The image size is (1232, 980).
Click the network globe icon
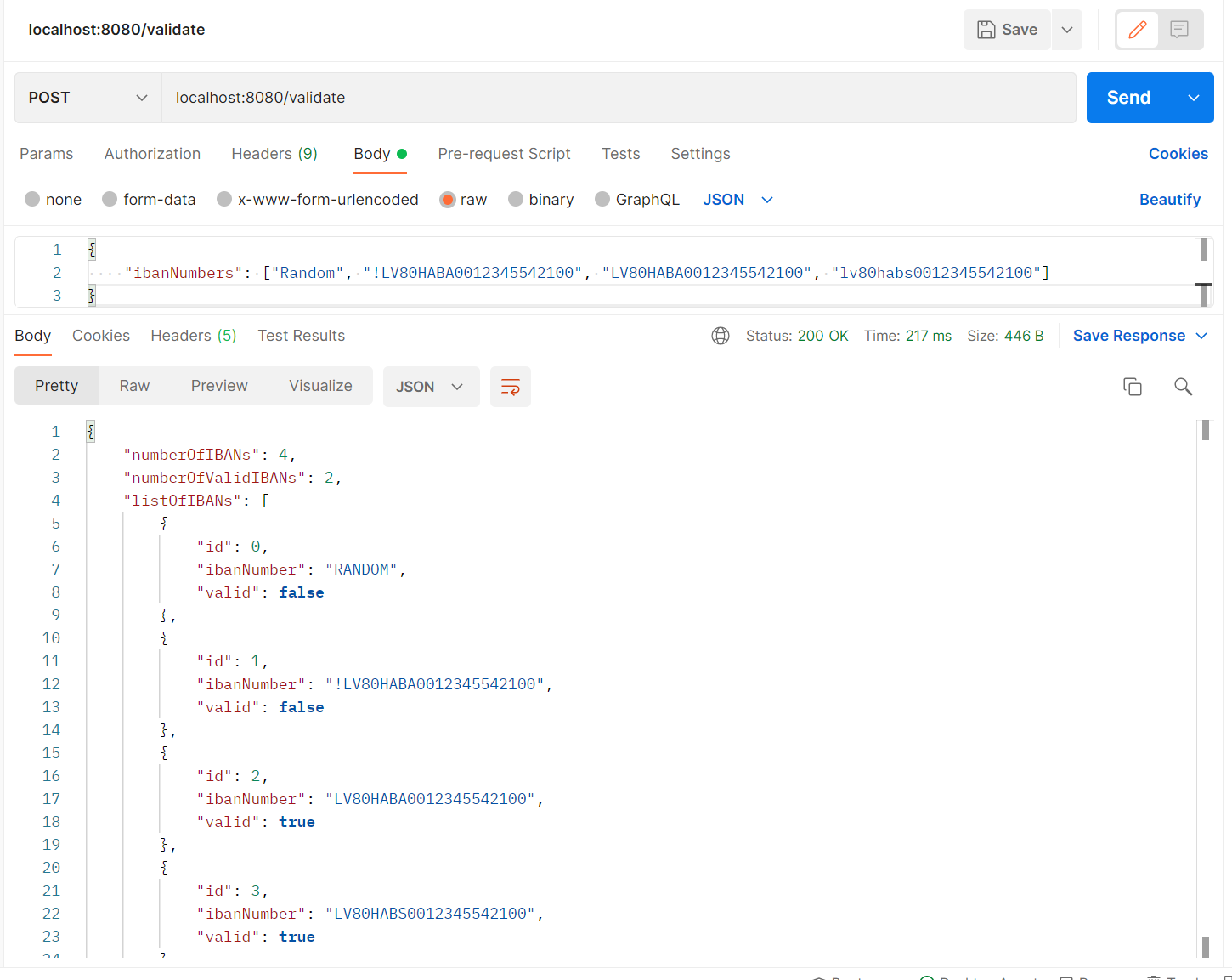(721, 336)
